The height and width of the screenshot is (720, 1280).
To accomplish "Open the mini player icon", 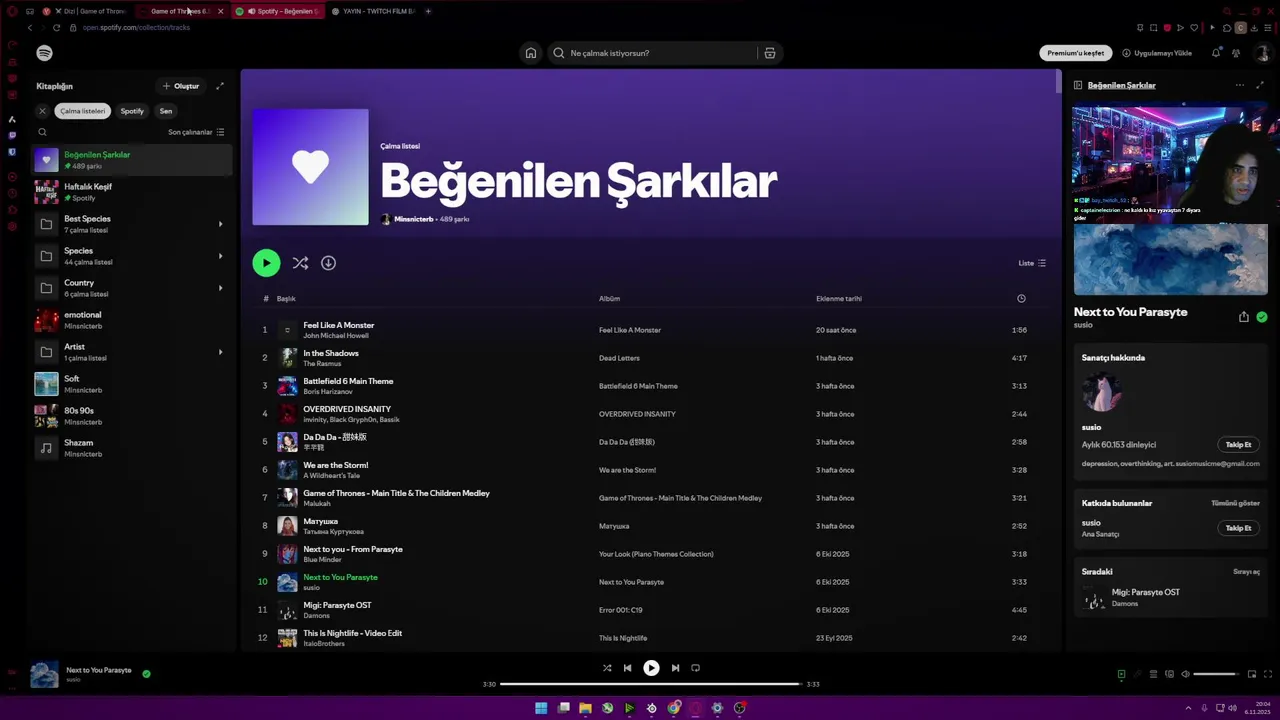I will pyautogui.click(x=1252, y=674).
